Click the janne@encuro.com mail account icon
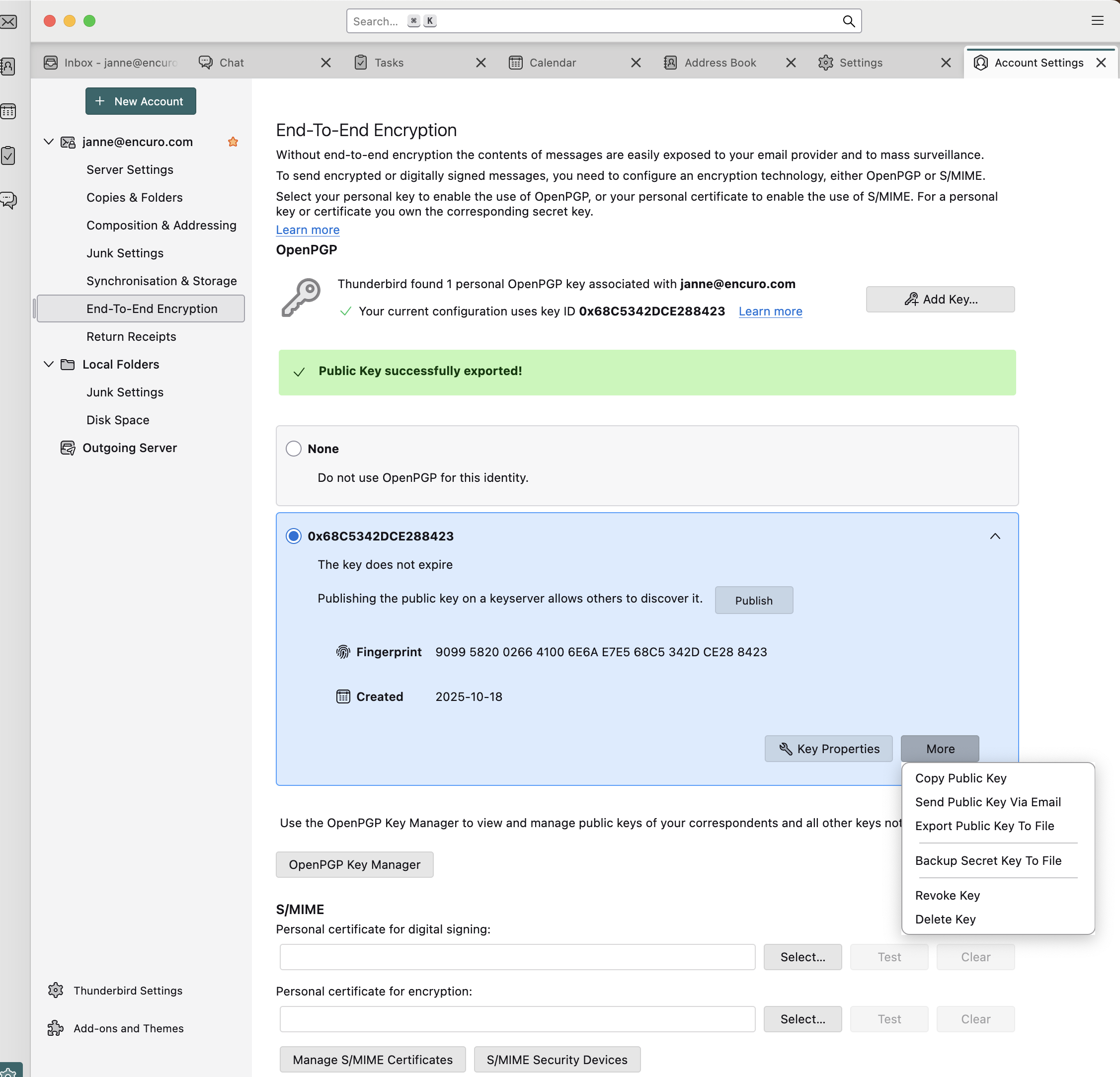 68,142
